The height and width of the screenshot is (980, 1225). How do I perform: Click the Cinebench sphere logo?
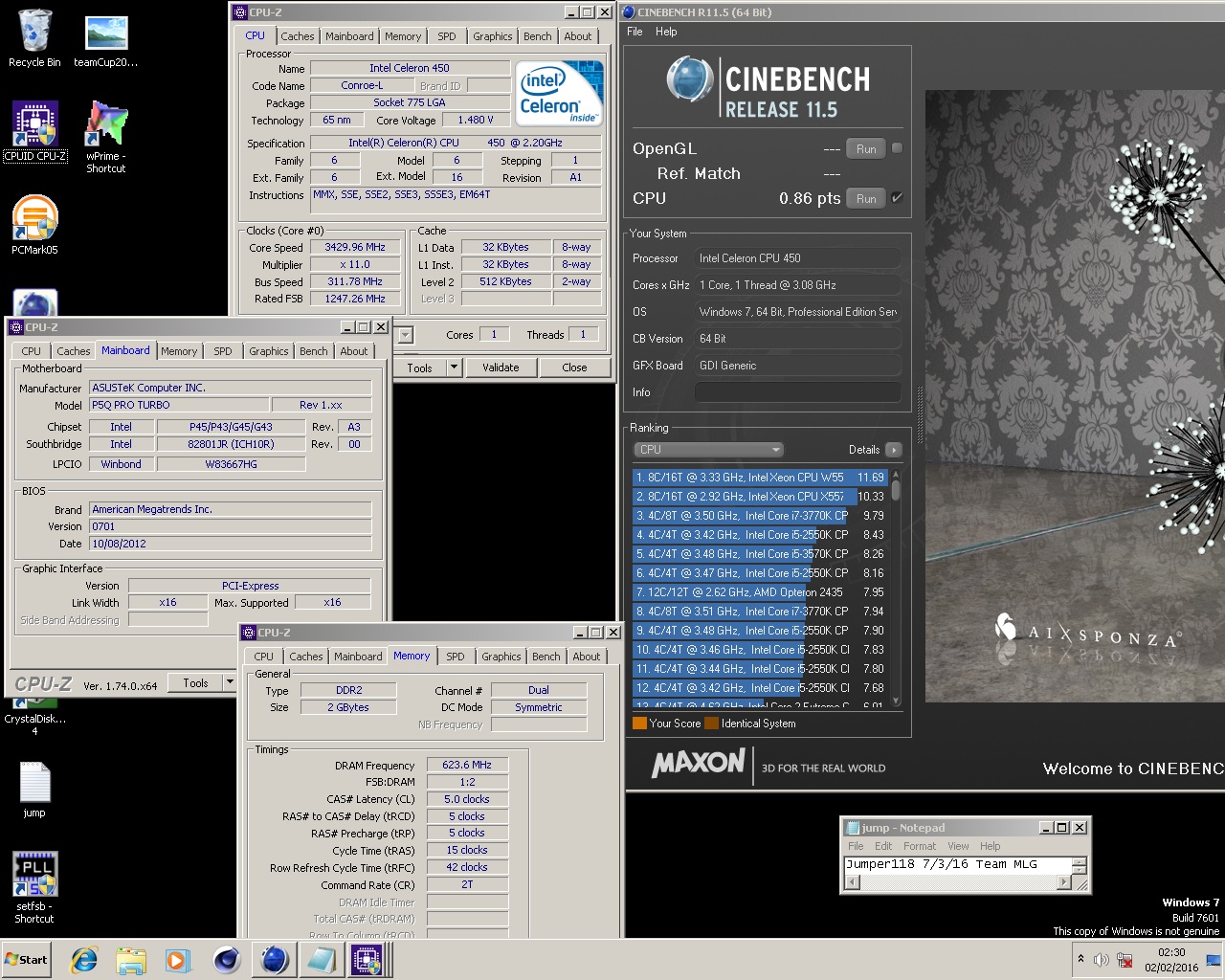689,79
